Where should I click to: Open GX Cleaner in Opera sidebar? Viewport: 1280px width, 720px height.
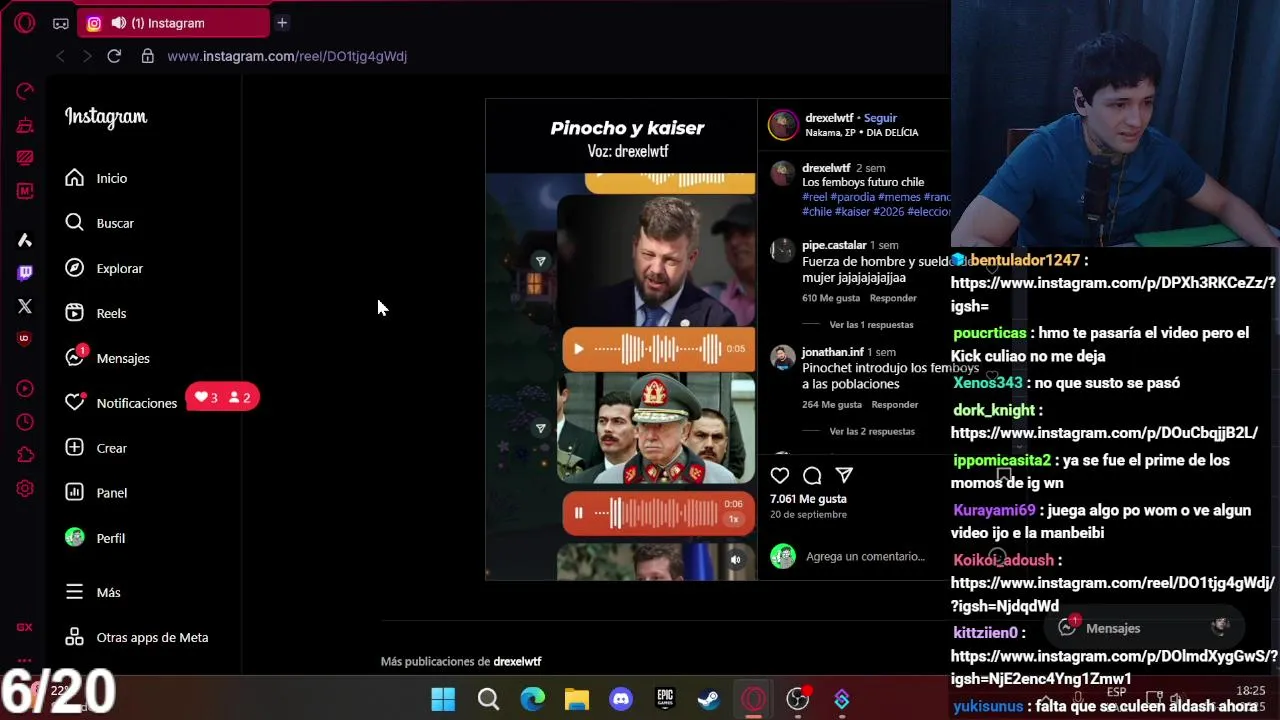[x=25, y=125]
